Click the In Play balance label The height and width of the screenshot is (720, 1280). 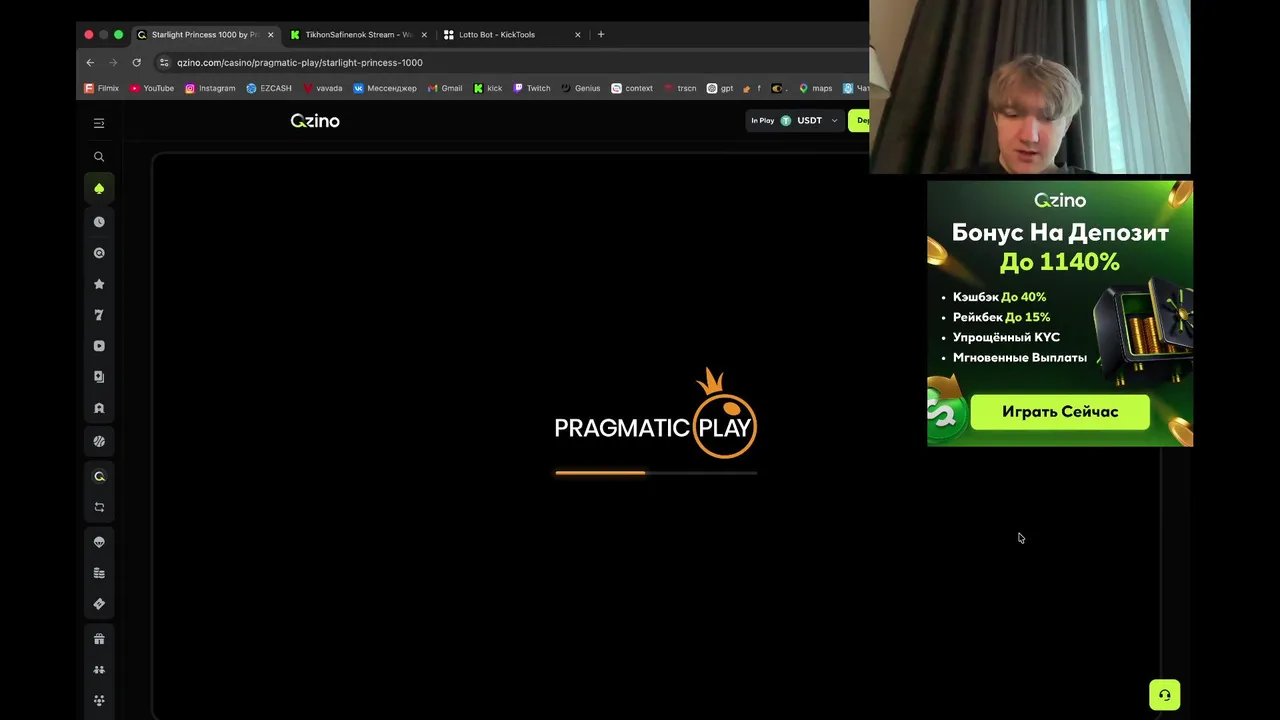(x=762, y=121)
